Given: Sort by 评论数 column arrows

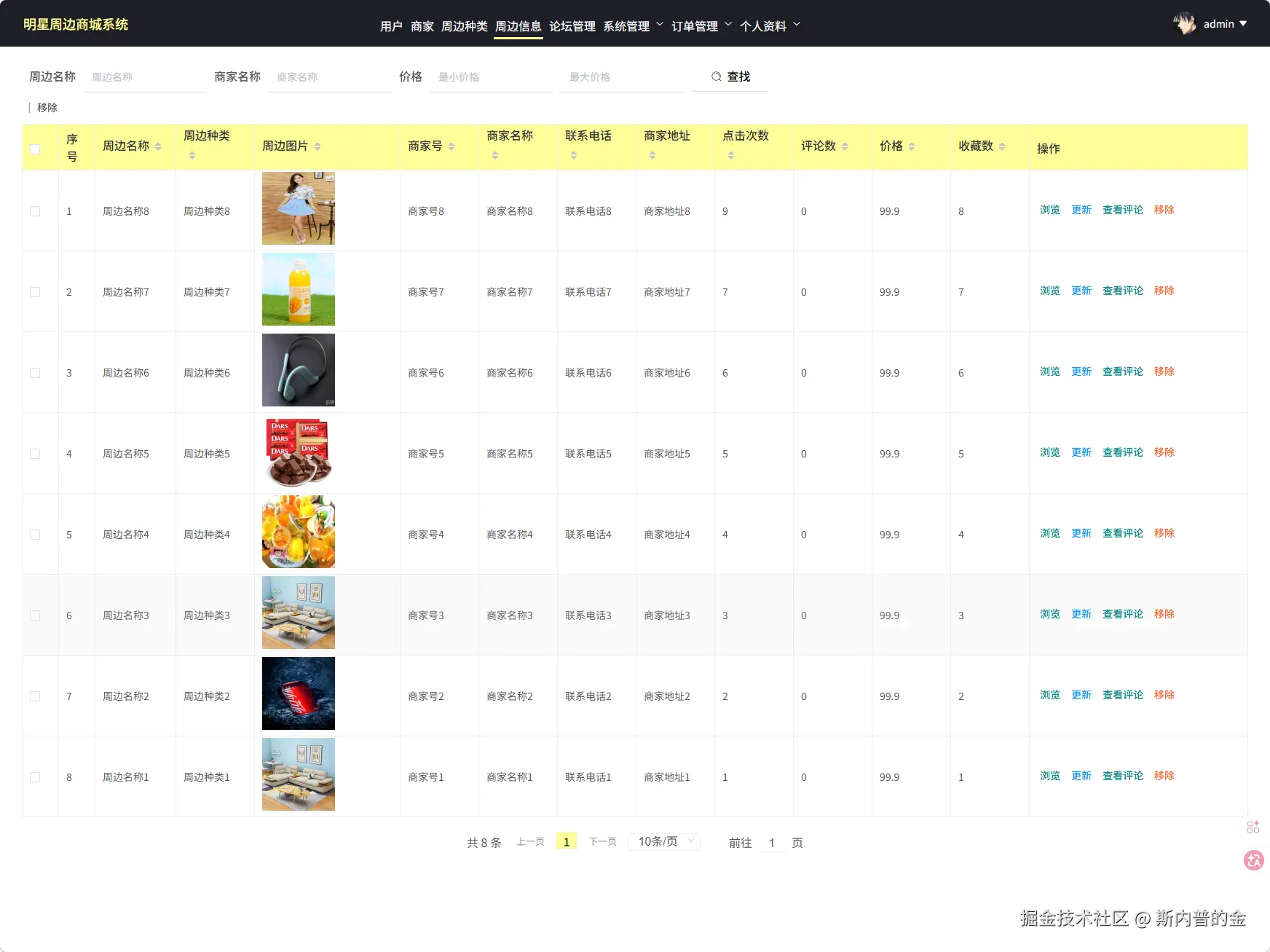Looking at the screenshot, I should click(x=845, y=146).
